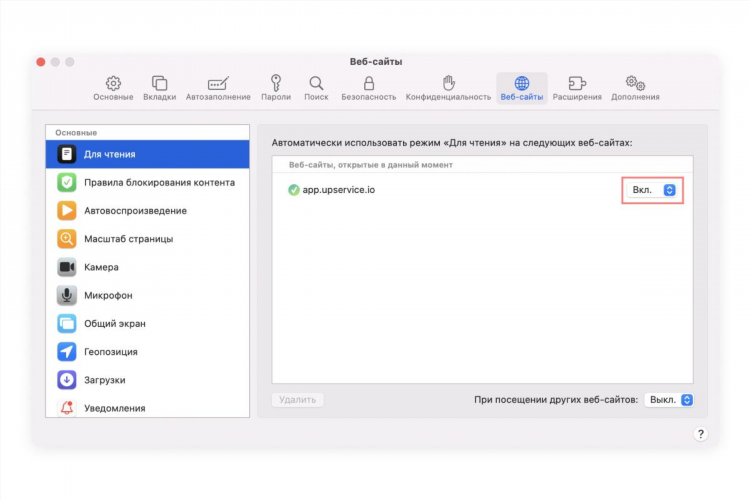Open the Дополнения gears tab
This screenshot has height=500, width=750.
click(635, 88)
